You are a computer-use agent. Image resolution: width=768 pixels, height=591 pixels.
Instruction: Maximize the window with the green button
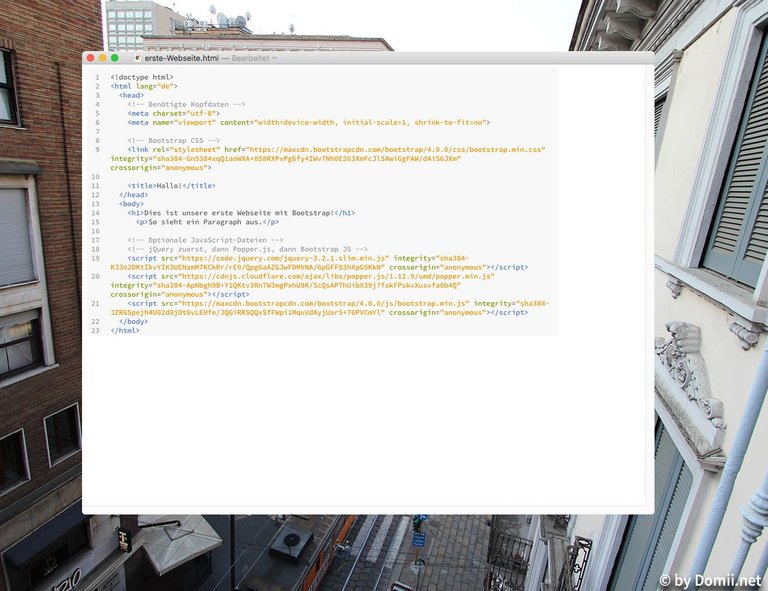click(x=115, y=58)
